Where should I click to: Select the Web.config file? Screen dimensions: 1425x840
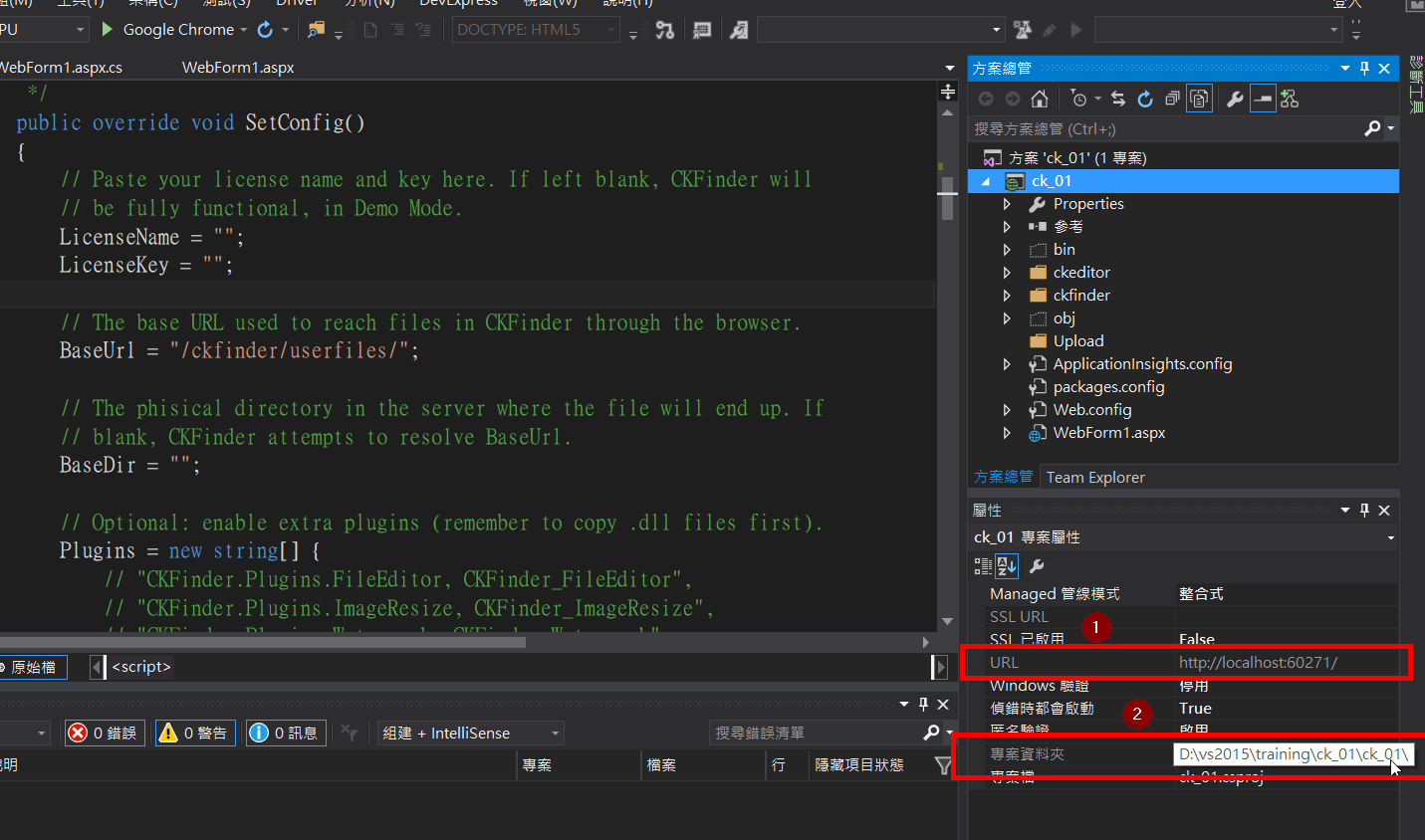1091,410
